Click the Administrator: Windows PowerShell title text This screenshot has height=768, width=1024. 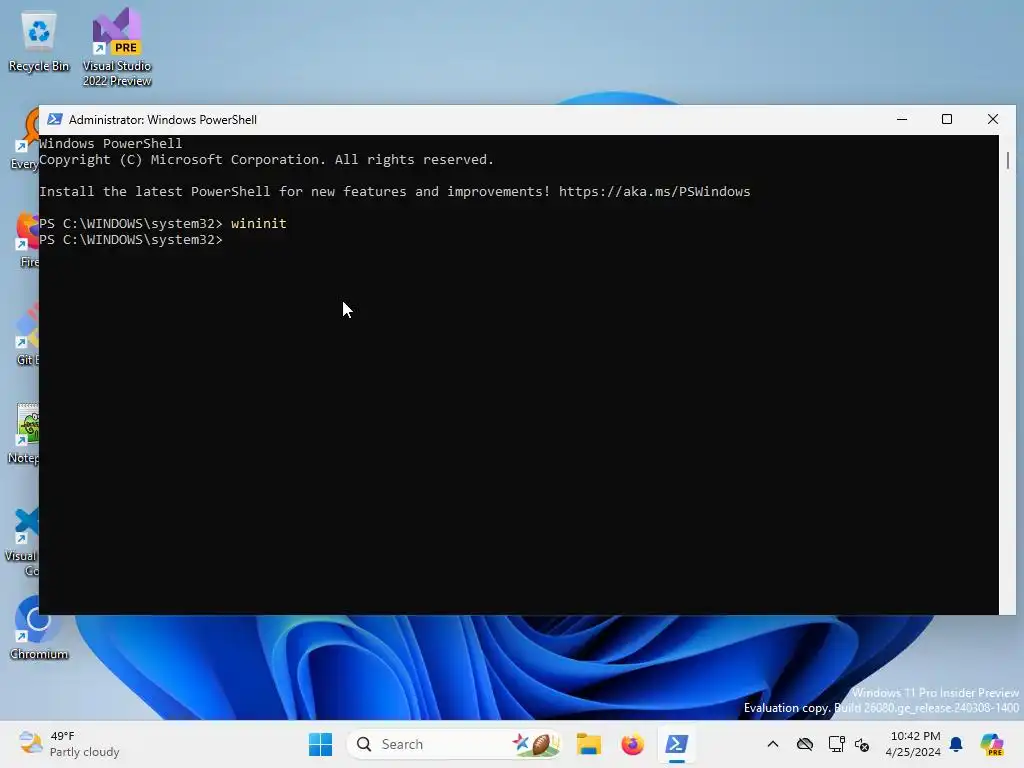[163, 120]
